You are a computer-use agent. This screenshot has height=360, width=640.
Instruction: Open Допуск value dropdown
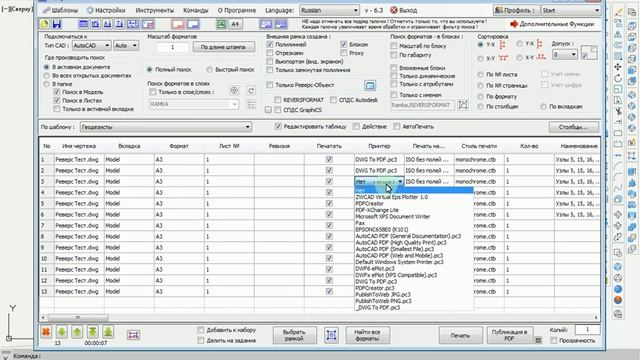(x=565, y=54)
